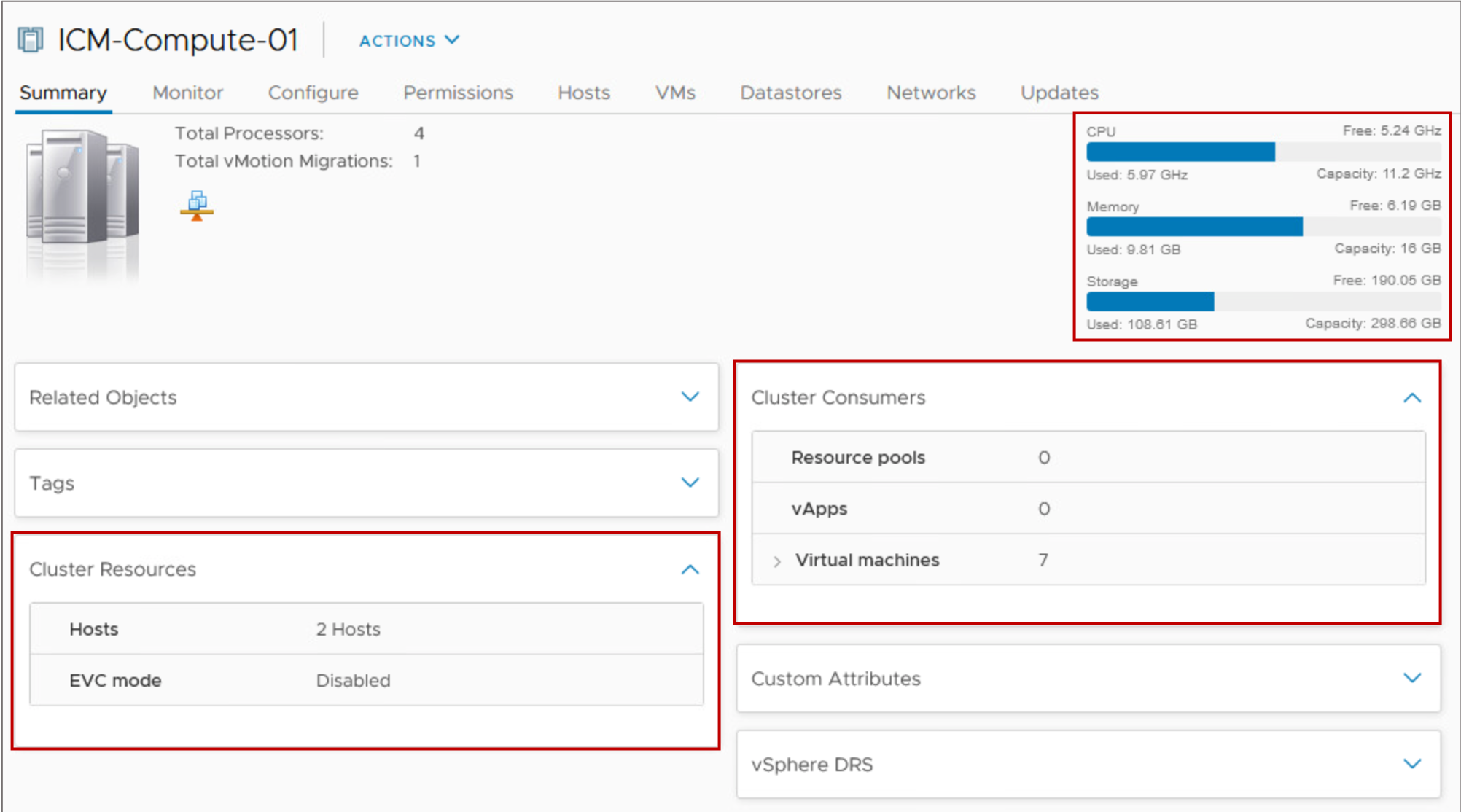Image resolution: width=1461 pixels, height=812 pixels.
Task: Click 'Used: 108.61 GB' storage text
Action: tap(1142, 324)
